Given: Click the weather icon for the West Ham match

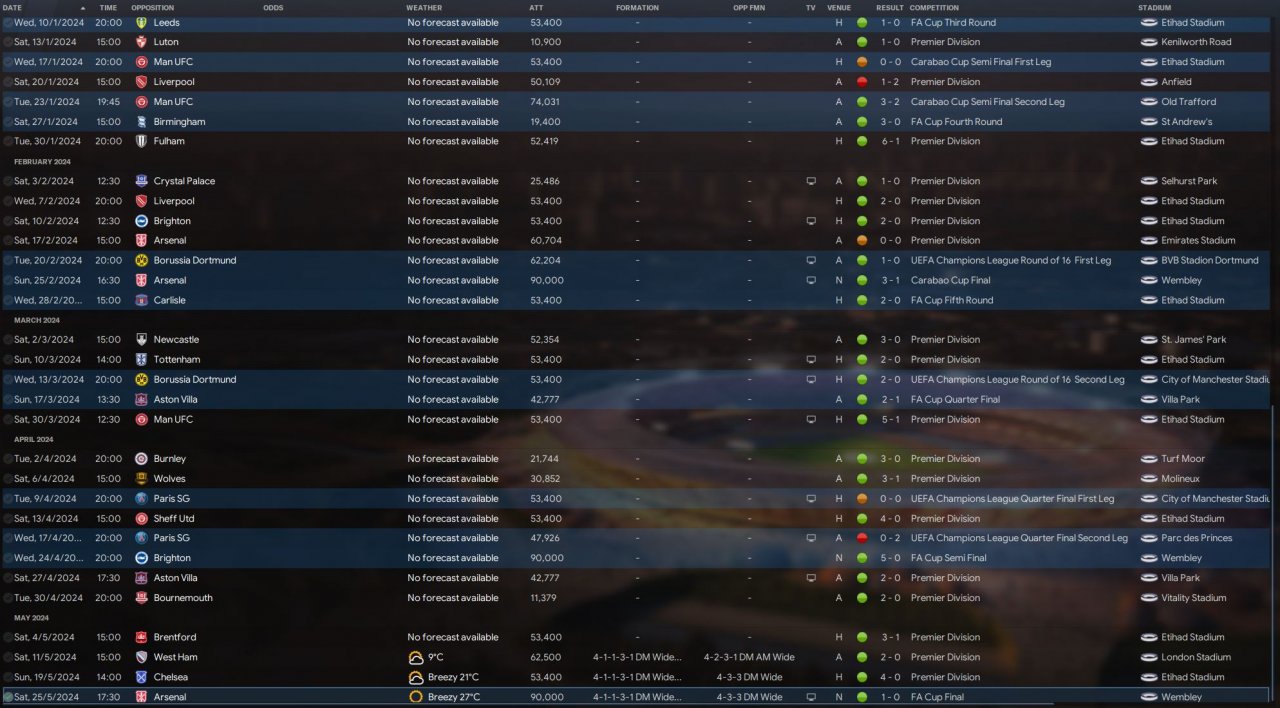Looking at the screenshot, I should pyautogui.click(x=416, y=657).
